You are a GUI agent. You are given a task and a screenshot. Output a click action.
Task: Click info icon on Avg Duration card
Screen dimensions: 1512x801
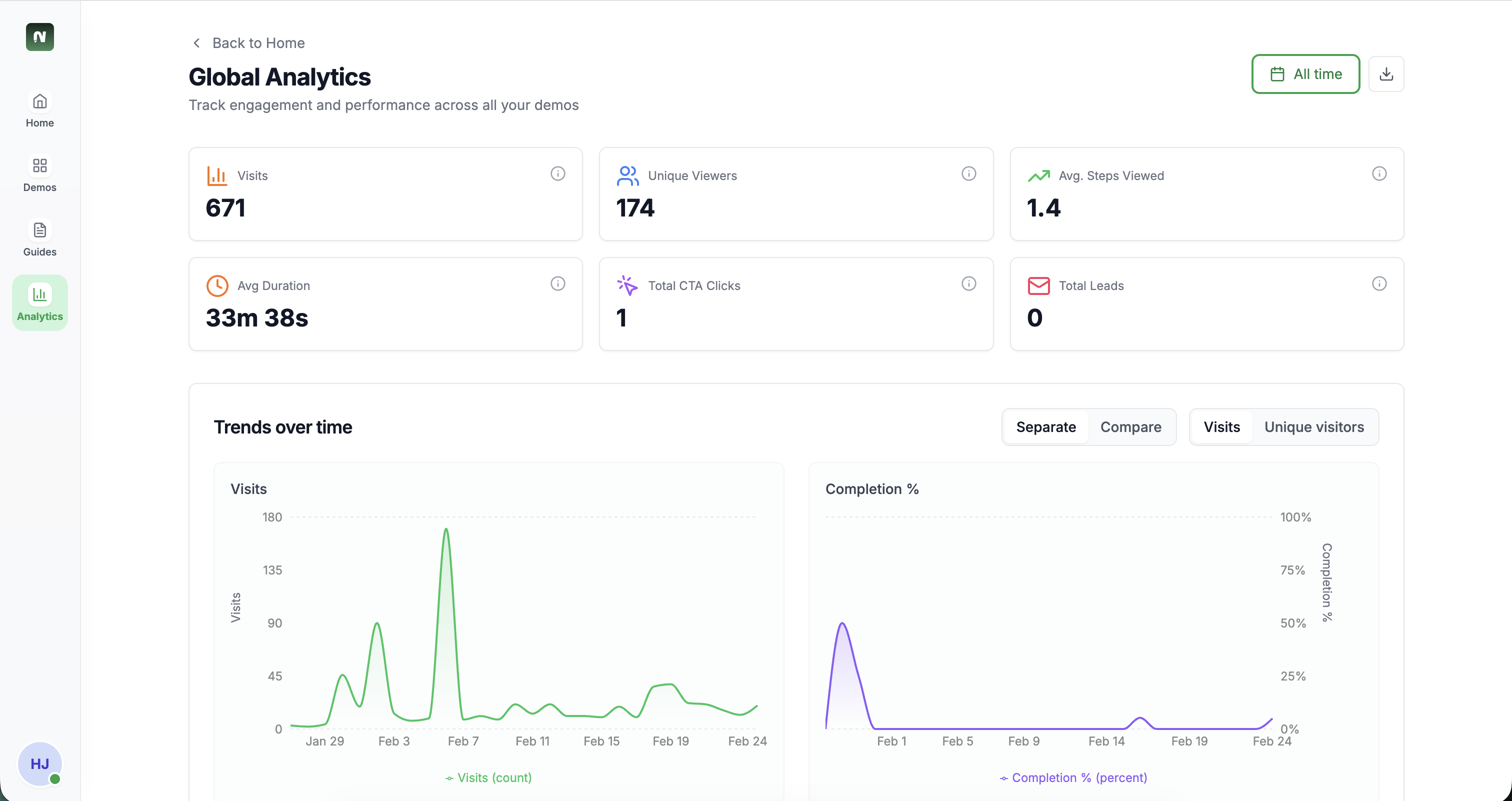coord(557,284)
